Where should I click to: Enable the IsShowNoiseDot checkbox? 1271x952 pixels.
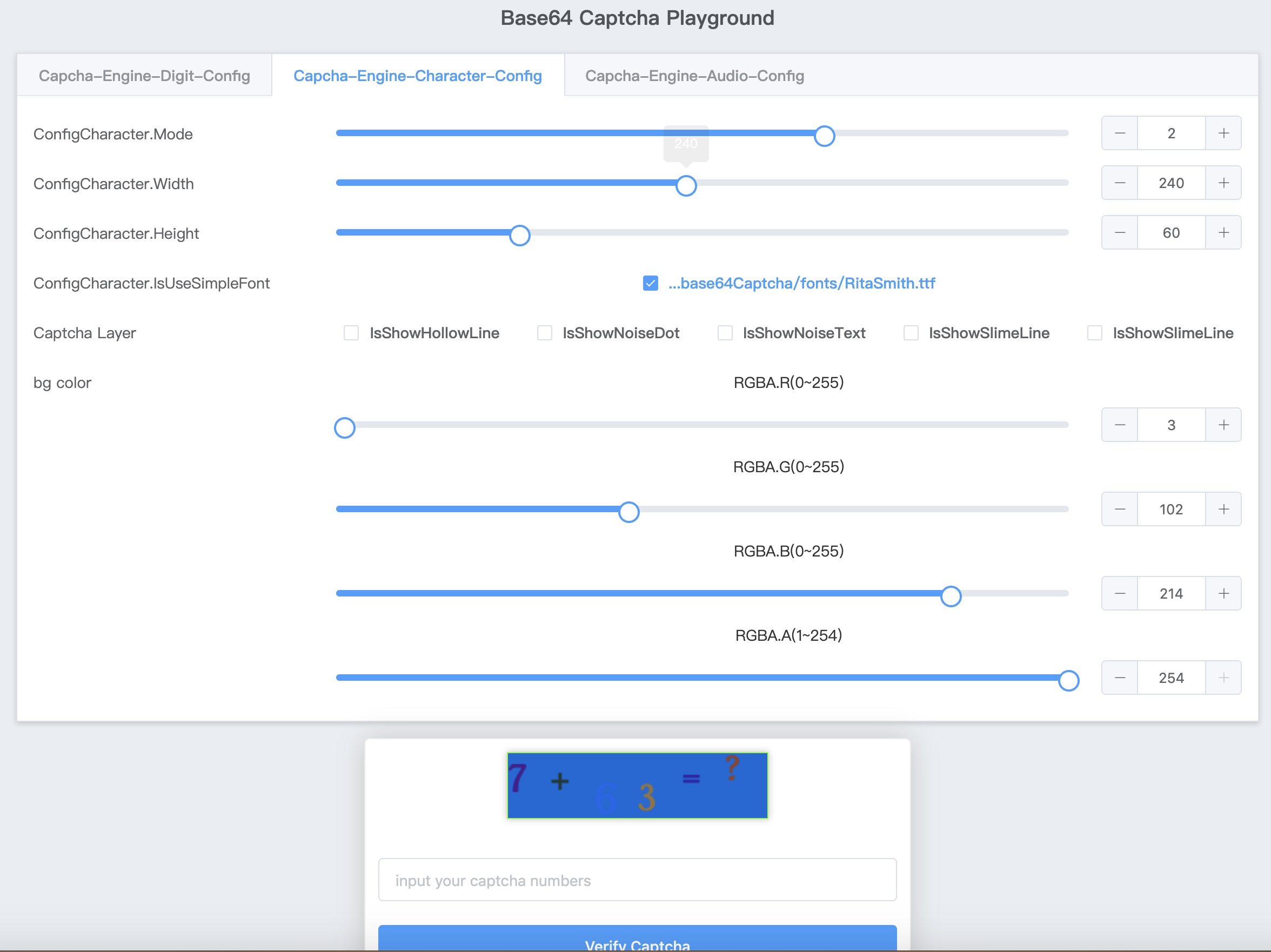tap(544, 333)
